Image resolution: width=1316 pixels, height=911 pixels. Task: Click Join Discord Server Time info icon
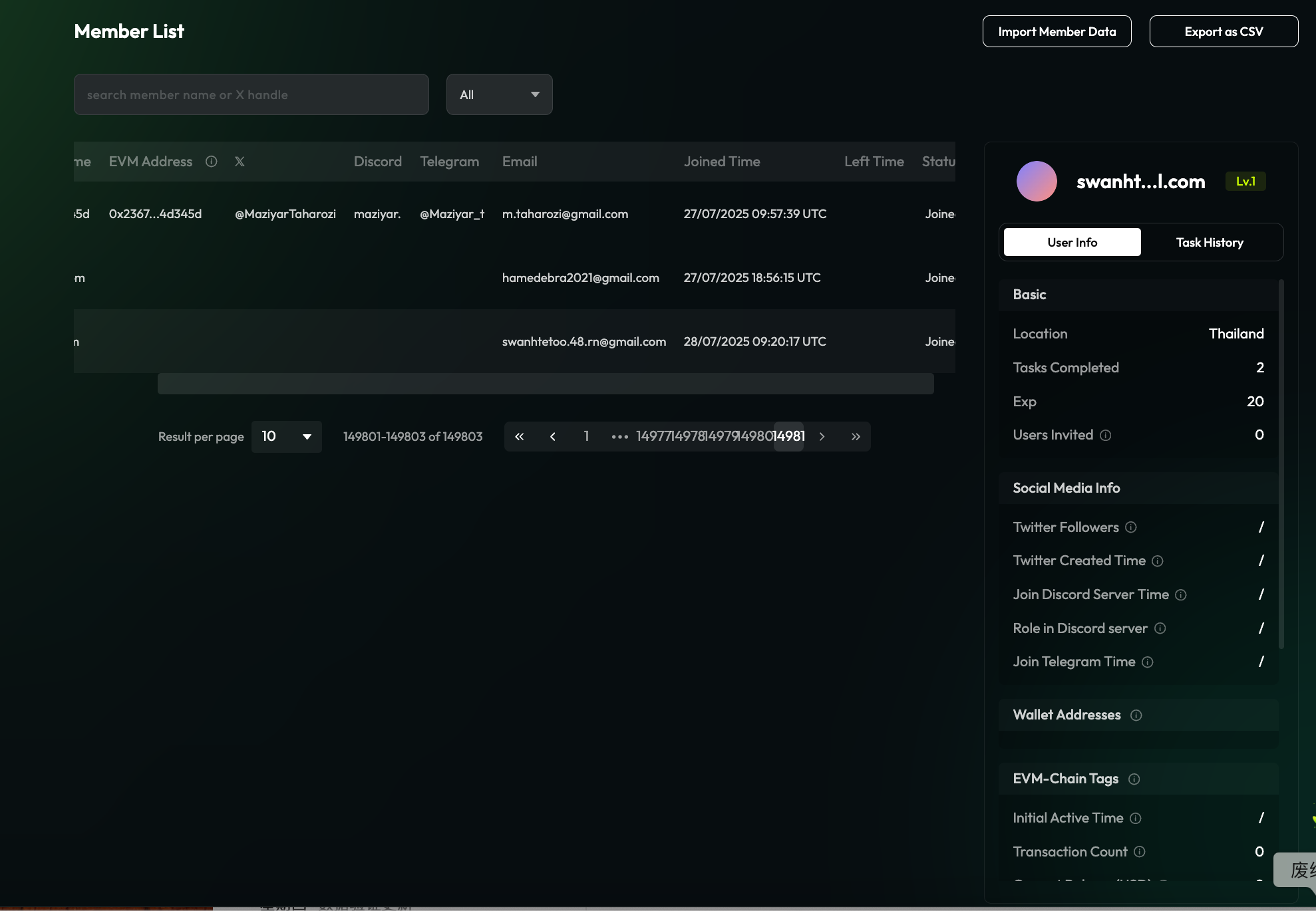pos(1180,595)
